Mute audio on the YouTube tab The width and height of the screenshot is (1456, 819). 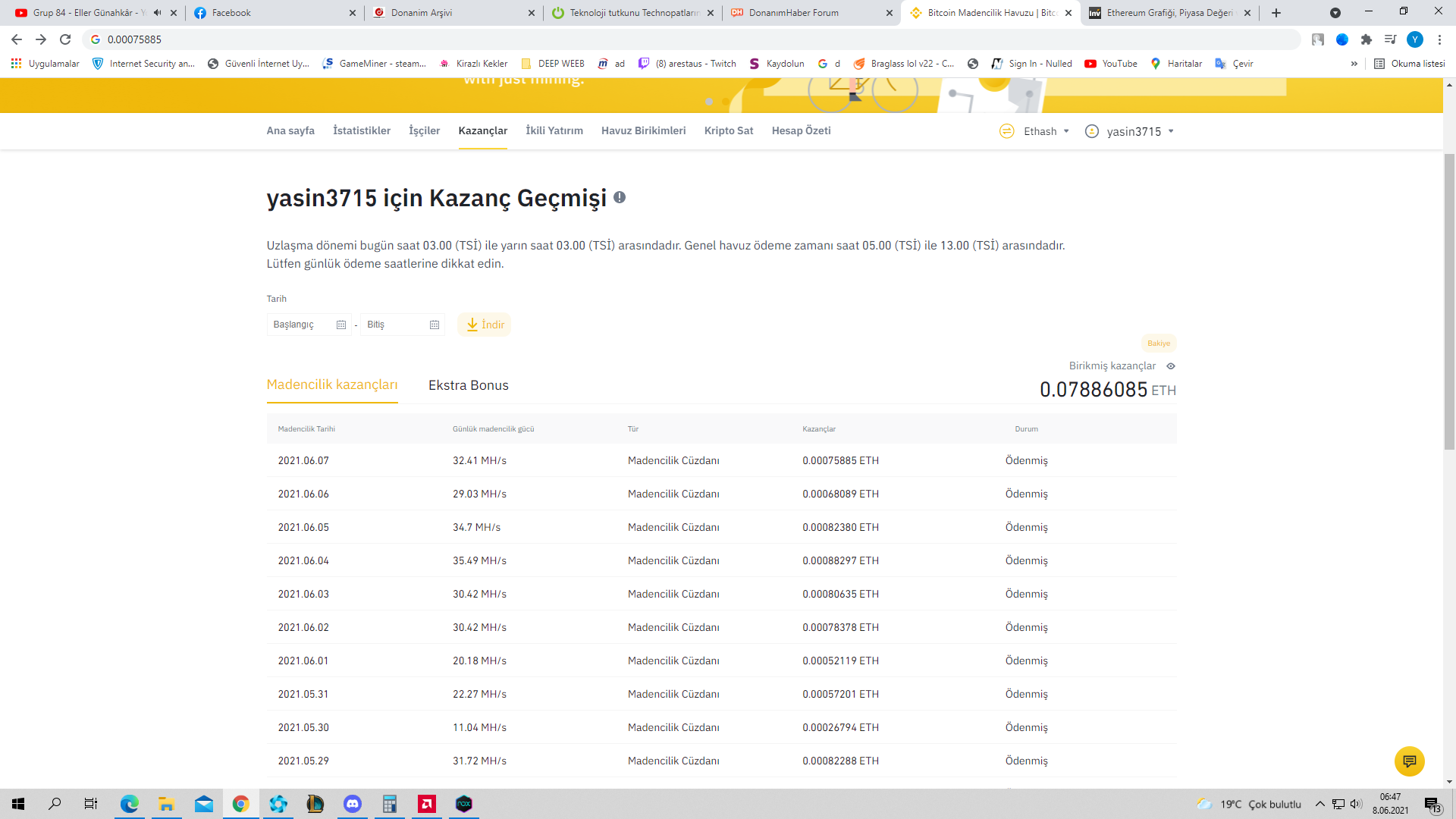click(157, 13)
